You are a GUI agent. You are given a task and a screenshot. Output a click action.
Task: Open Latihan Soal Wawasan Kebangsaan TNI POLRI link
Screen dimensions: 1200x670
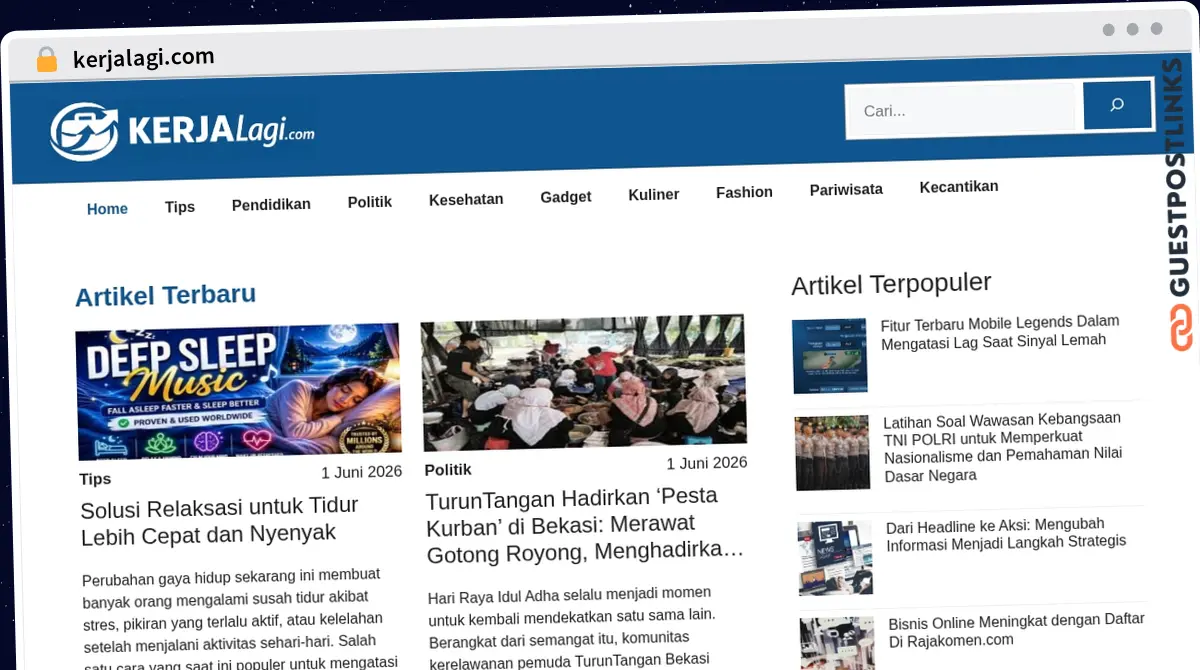1003,446
